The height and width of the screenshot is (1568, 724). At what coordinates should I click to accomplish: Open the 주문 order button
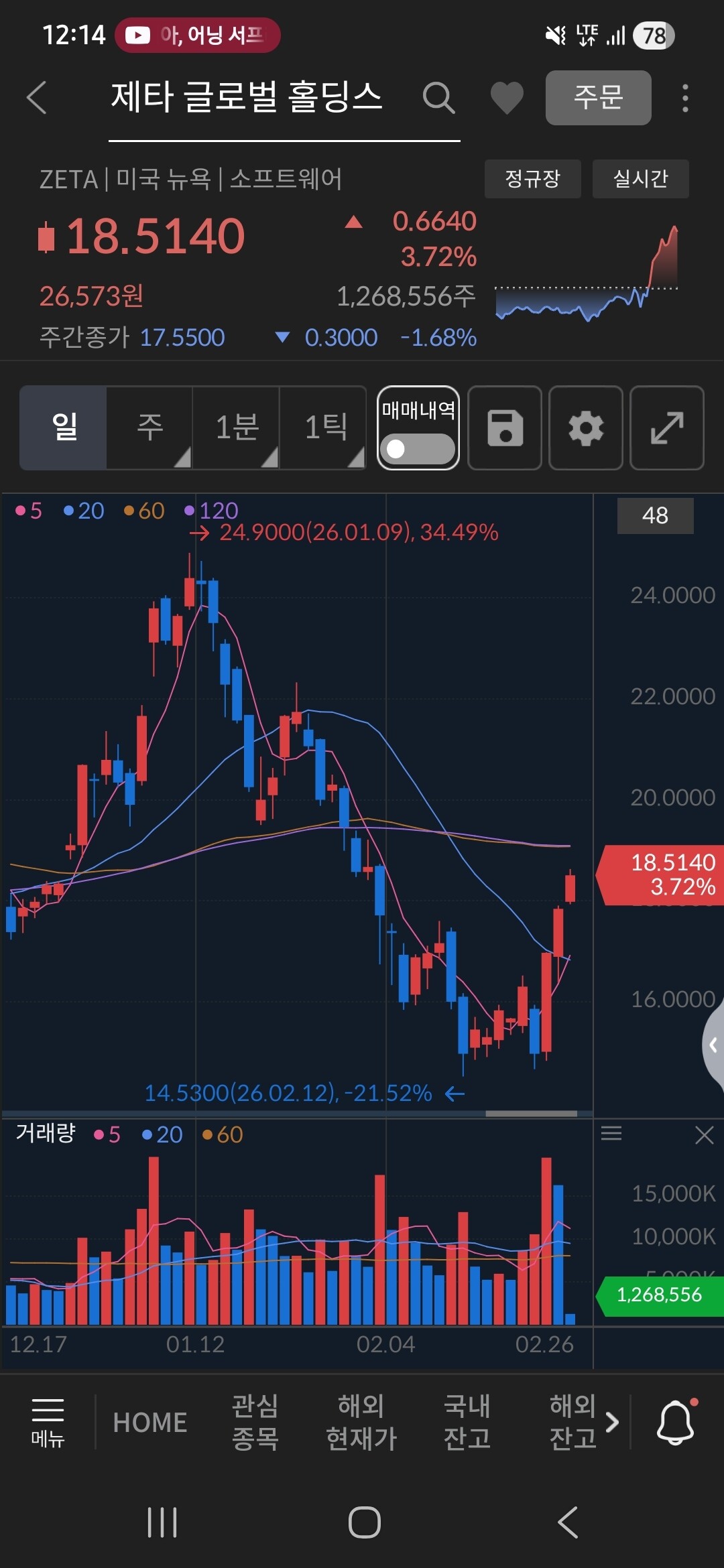[x=598, y=98]
